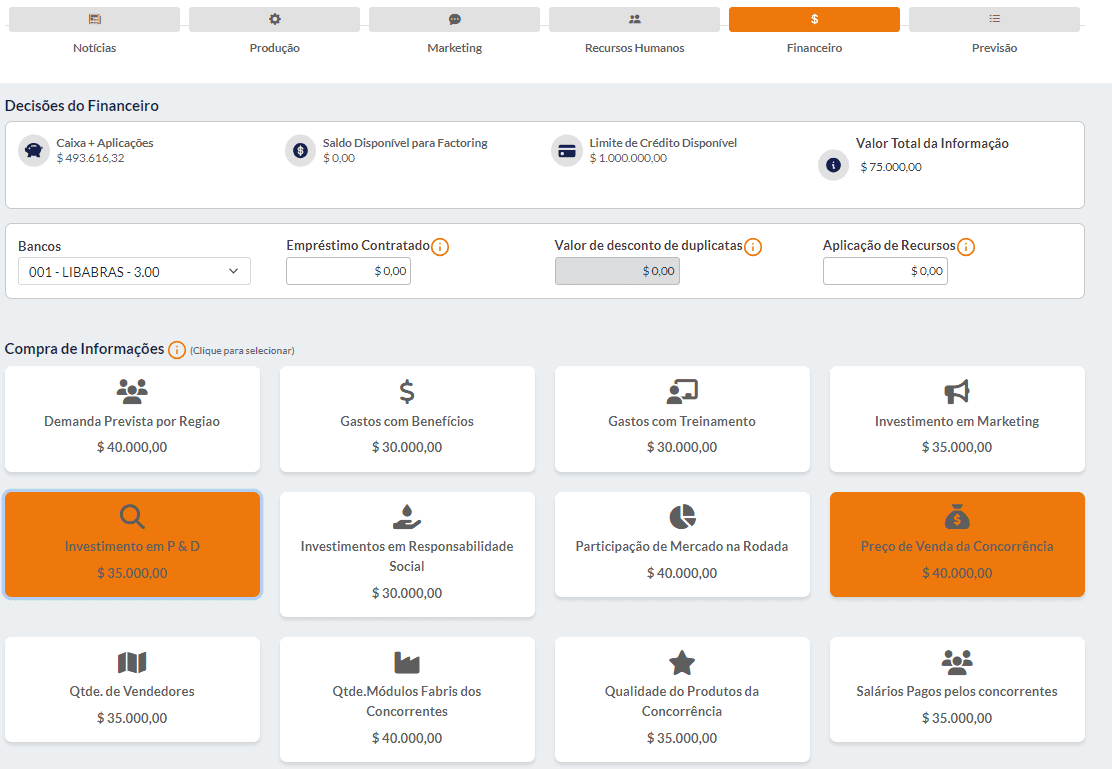Click info icon beside Valor de desconto de duplicatas
The image size is (1112, 769).
[753, 246]
